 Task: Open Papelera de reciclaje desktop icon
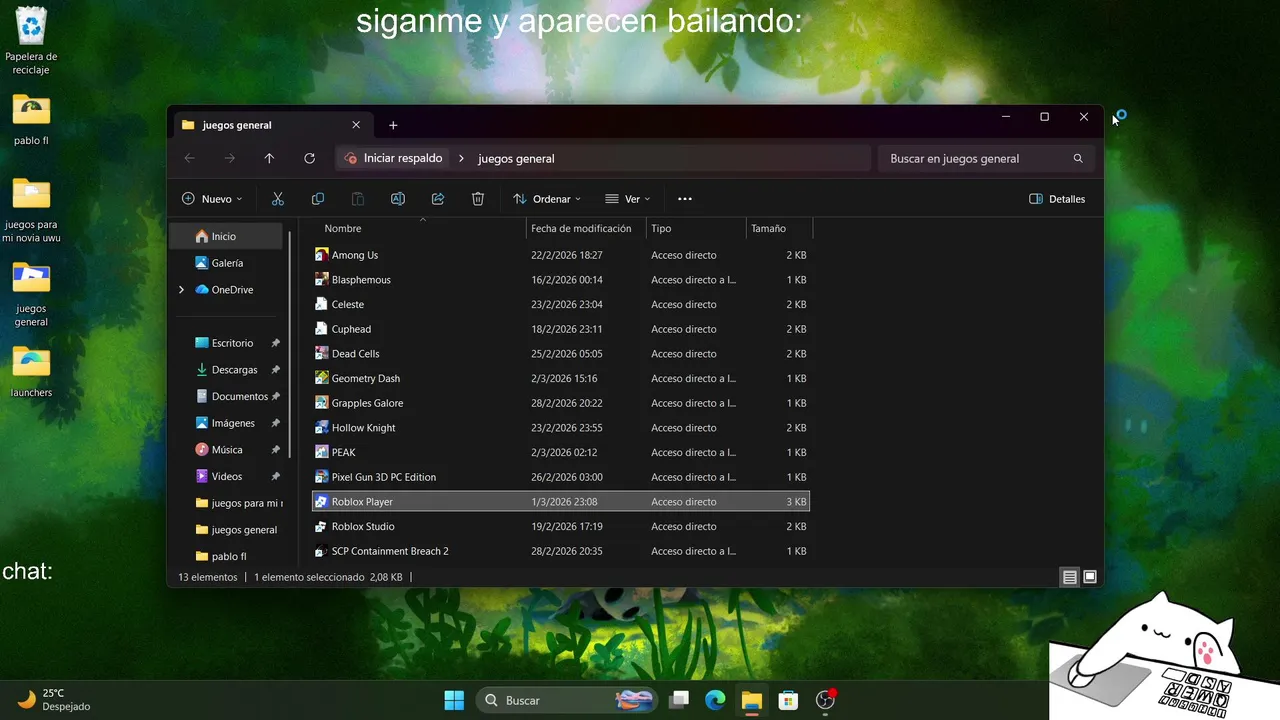31,40
